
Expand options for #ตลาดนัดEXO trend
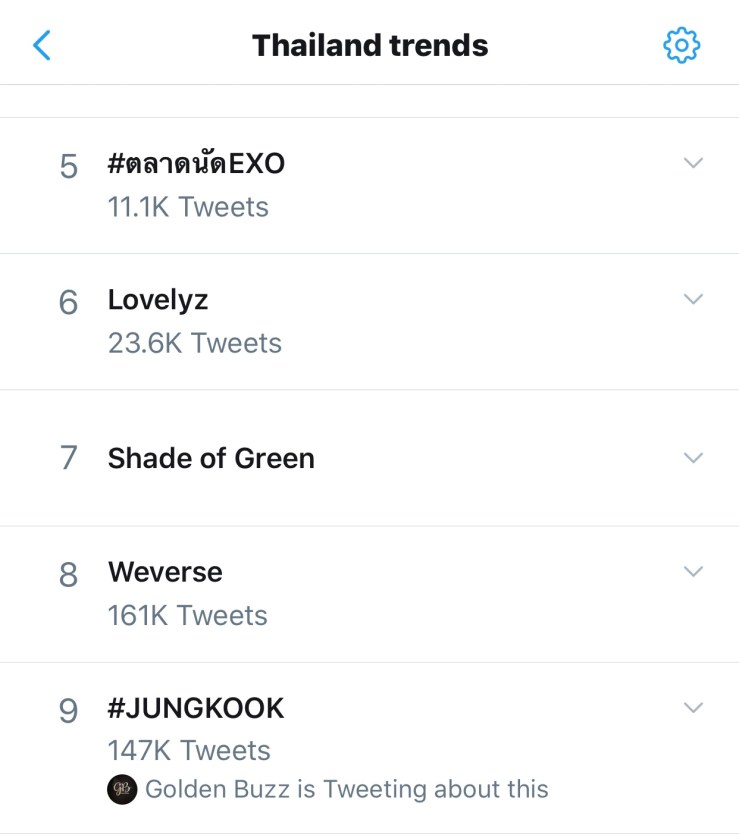(693, 163)
